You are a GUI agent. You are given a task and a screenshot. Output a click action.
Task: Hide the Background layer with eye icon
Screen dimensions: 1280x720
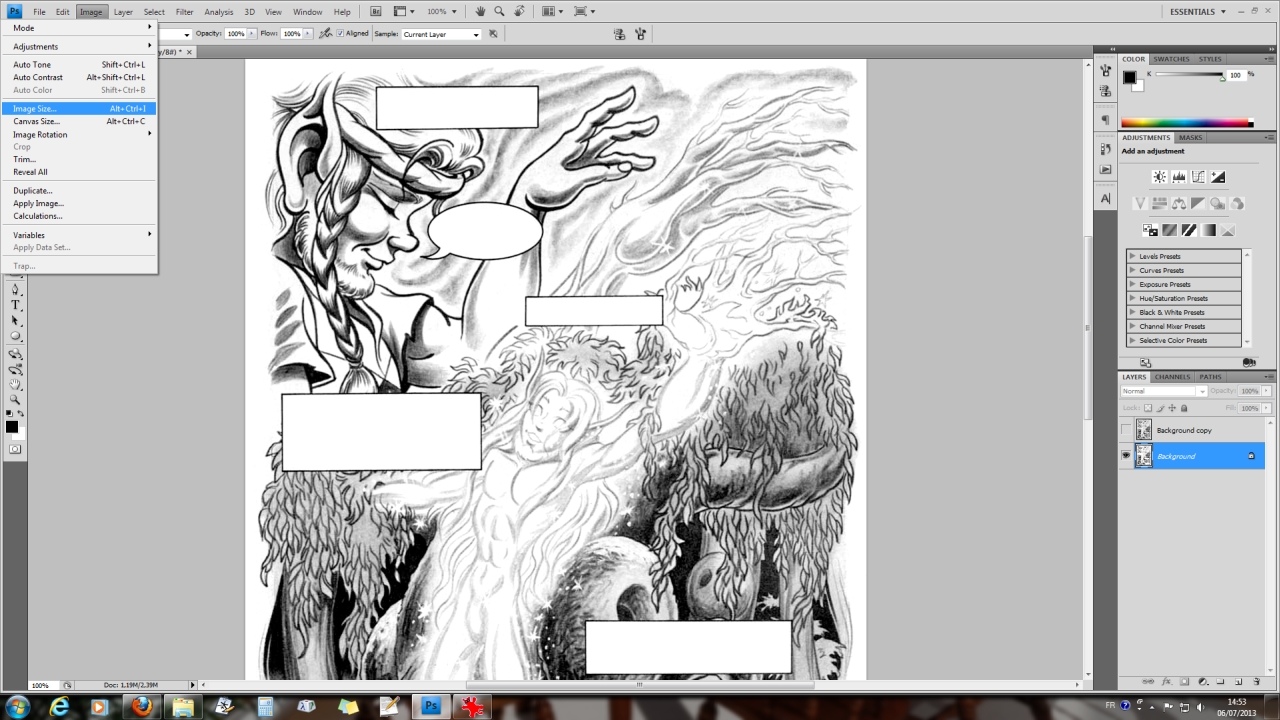point(1126,456)
